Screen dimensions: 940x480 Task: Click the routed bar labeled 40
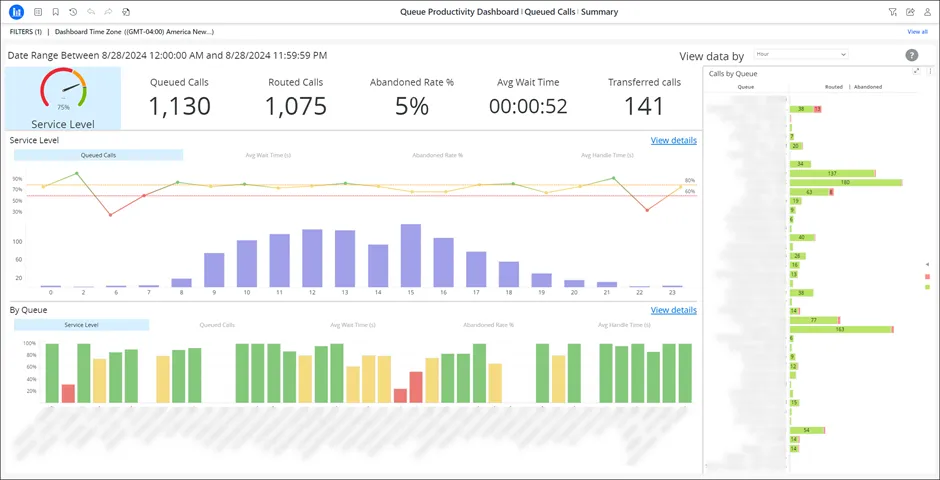coord(802,237)
